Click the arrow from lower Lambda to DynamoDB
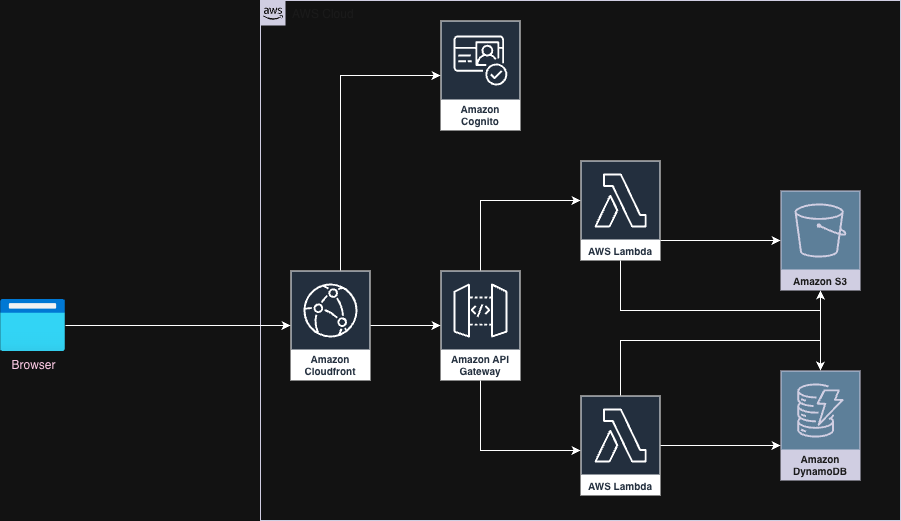901x521 pixels. pyautogui.click(x=720, y=445)
